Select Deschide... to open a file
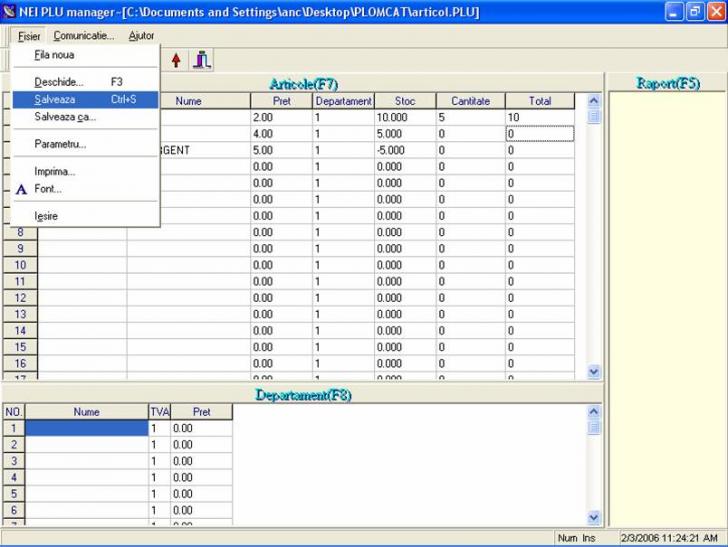This screenshot has height=547, width=728. pyautogui.click(x=59, y=82)
